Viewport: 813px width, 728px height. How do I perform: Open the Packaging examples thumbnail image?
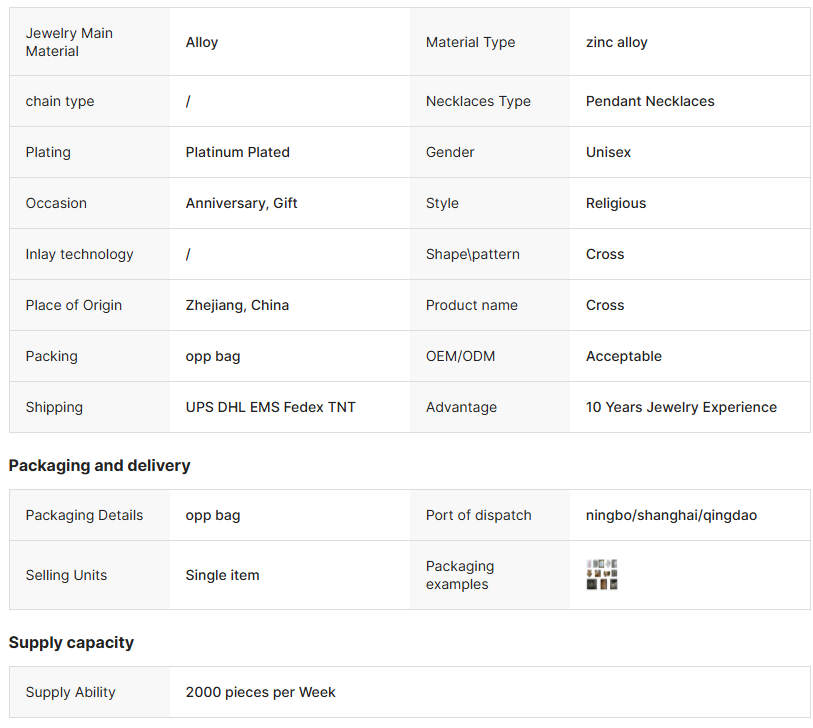(x=601, y=574)
